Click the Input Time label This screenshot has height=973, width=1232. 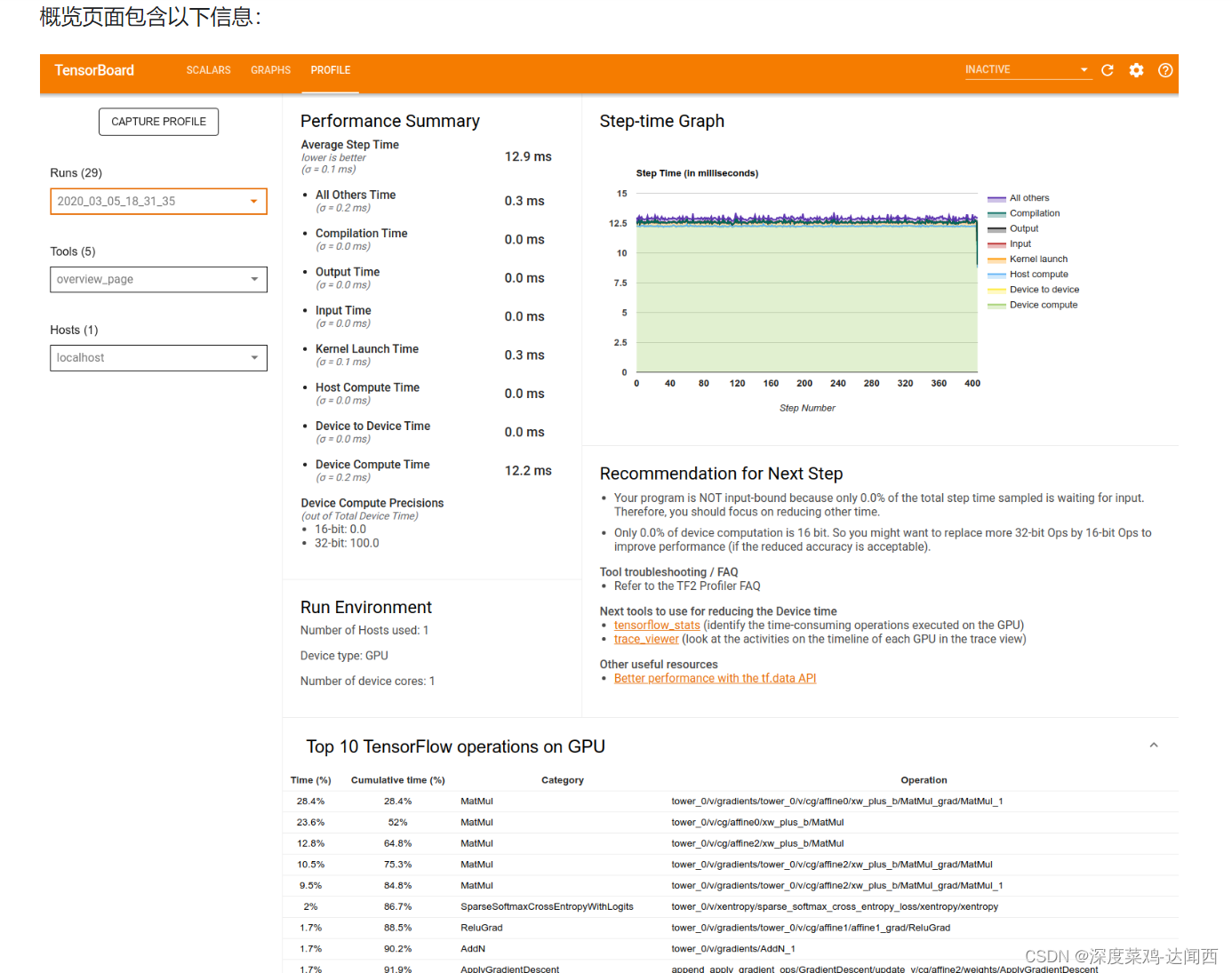click(343, 311)
